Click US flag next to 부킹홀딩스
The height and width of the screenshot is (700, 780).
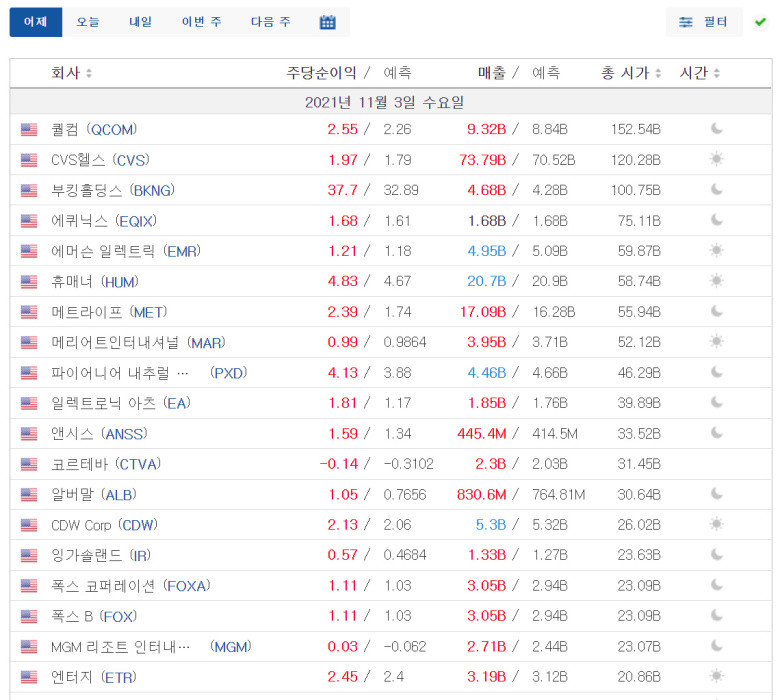29,190
